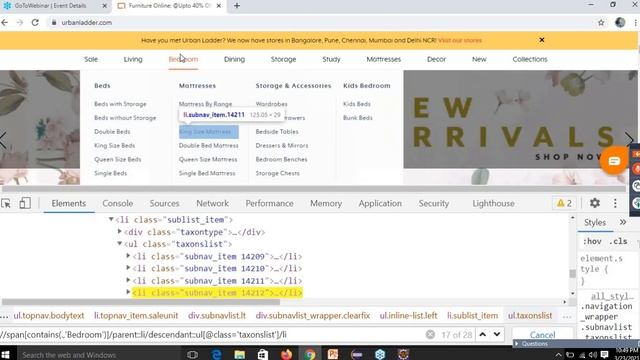Open Double Bed Mattress link
The width and height of the screenshot is (640, 360).
(209, 146)
